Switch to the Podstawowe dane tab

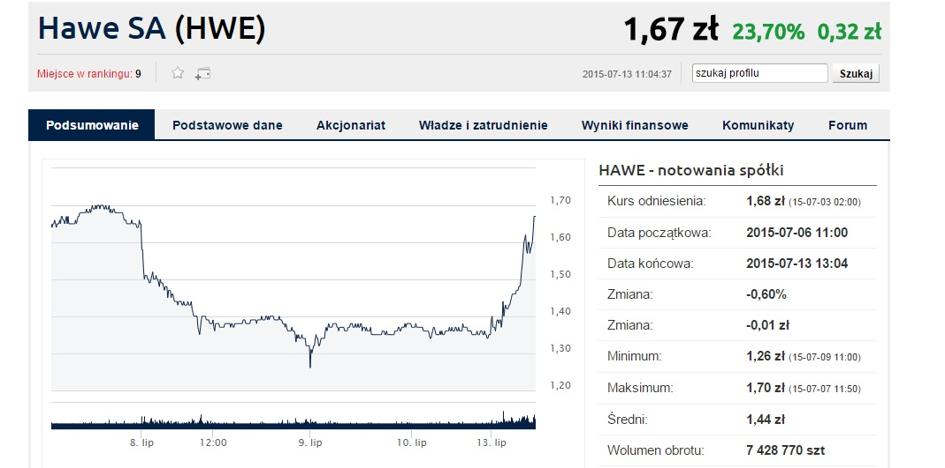click(x=227, y=125)
